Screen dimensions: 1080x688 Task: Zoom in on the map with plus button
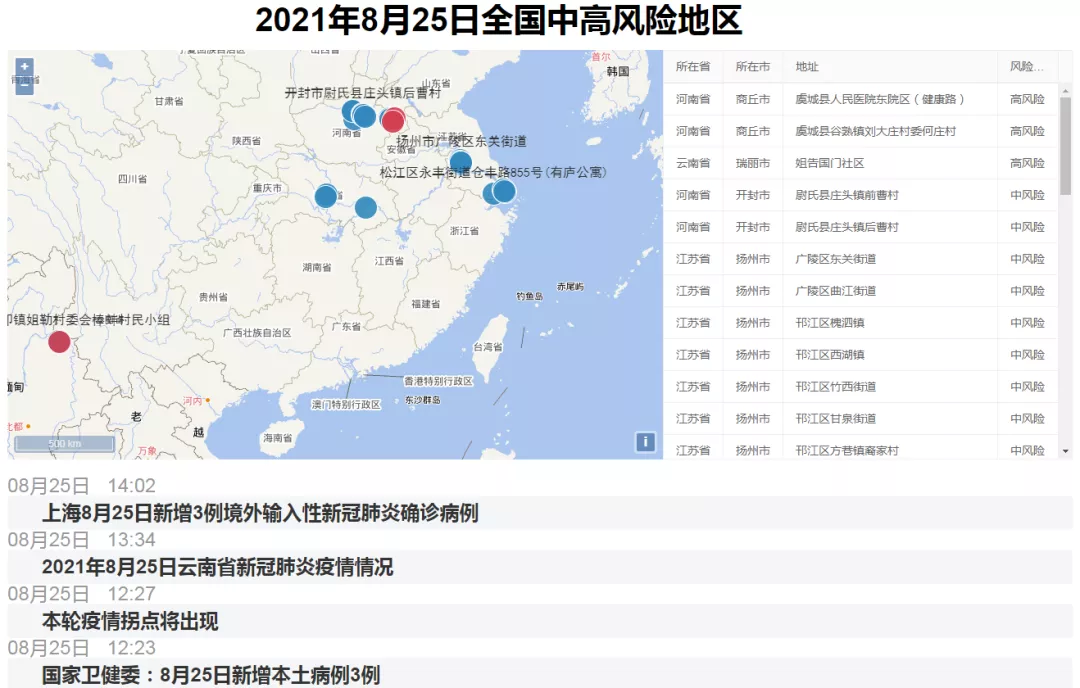24,67
